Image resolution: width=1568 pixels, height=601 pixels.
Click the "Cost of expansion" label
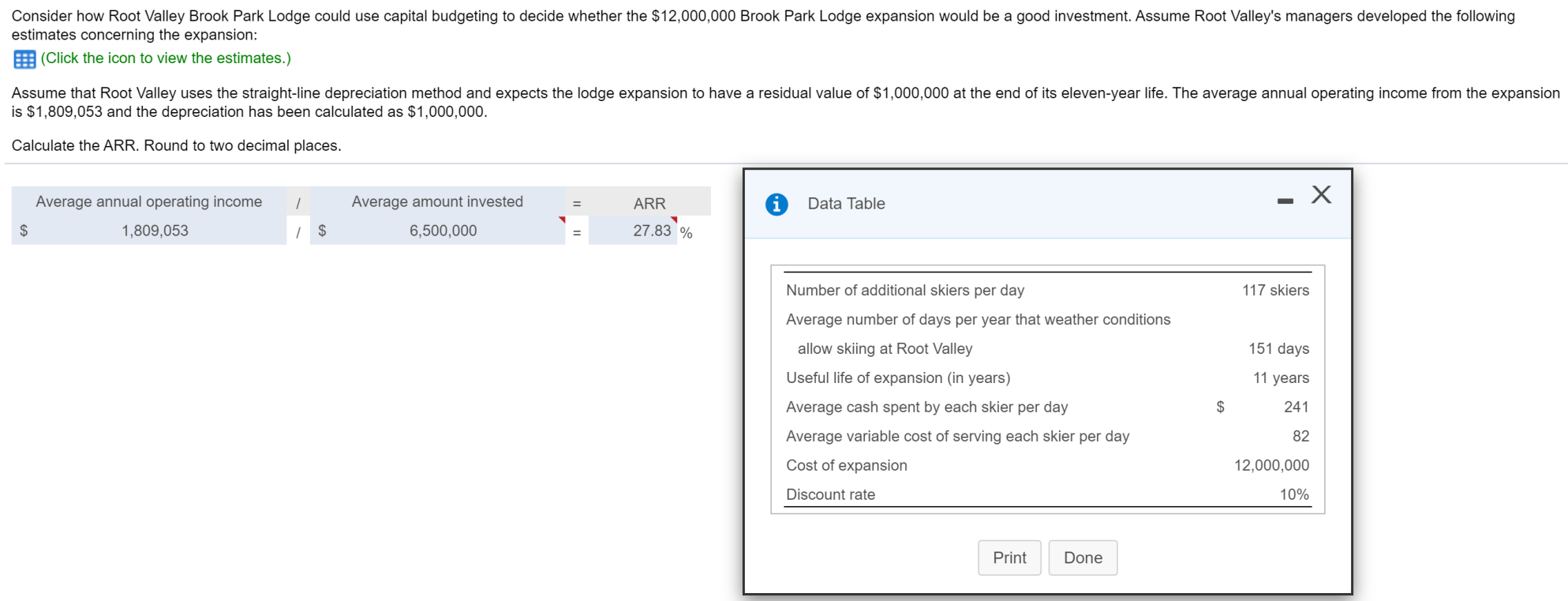pyautogui.click(x=846, y=466)
